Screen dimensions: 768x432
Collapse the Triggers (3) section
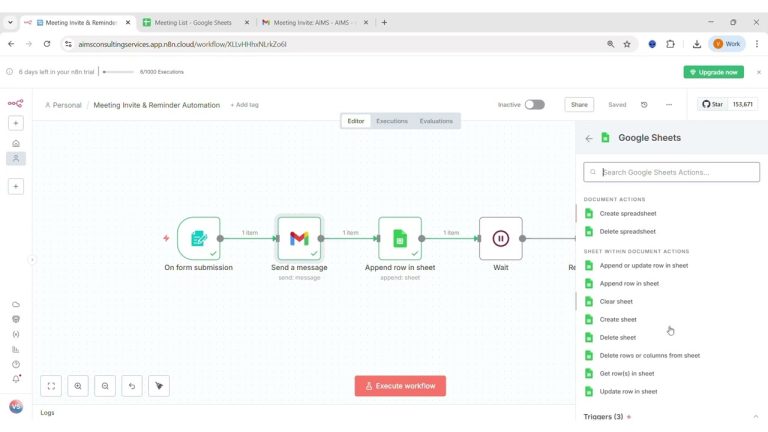756,417
